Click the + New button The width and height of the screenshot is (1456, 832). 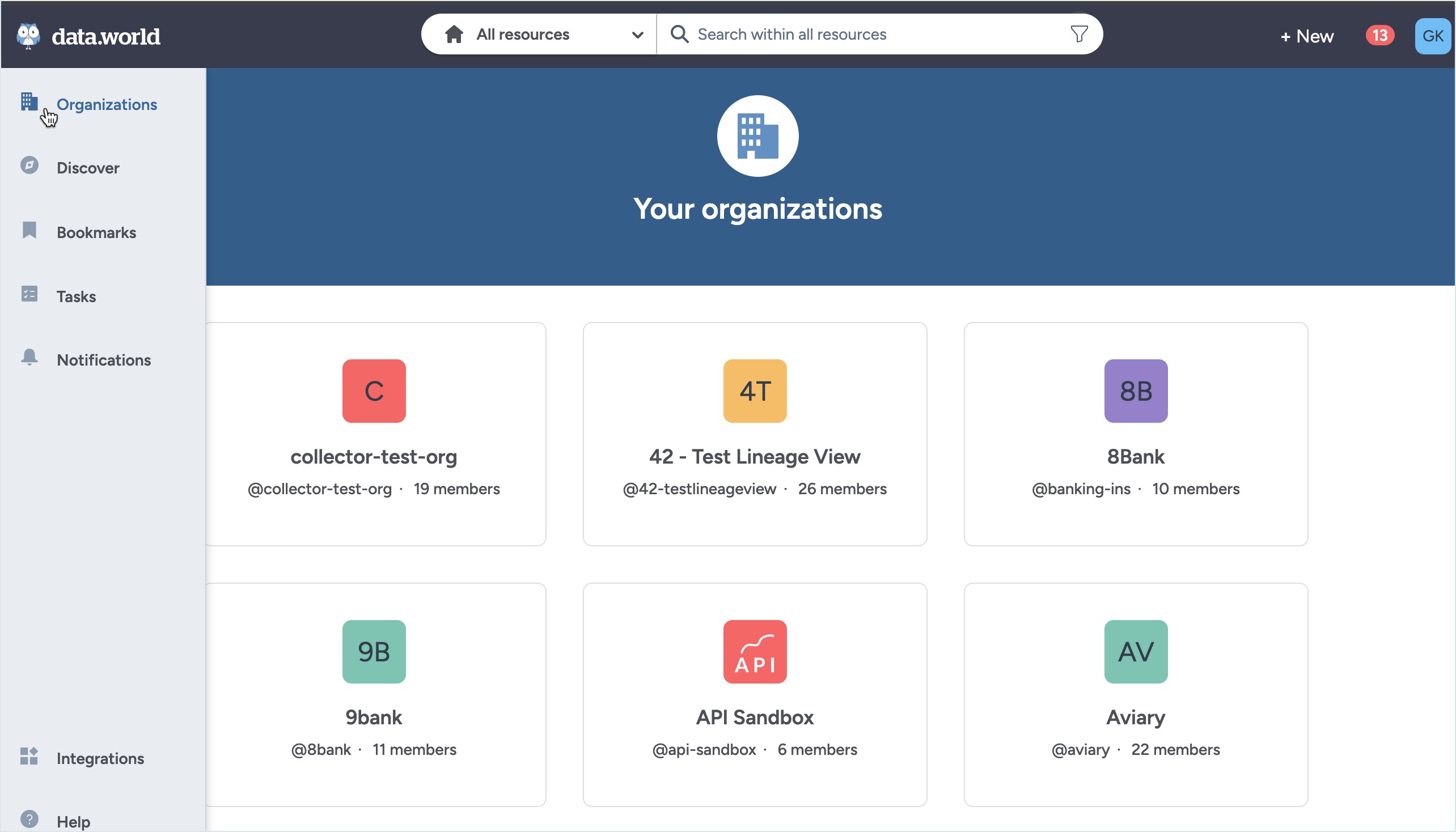point(1306,36)
